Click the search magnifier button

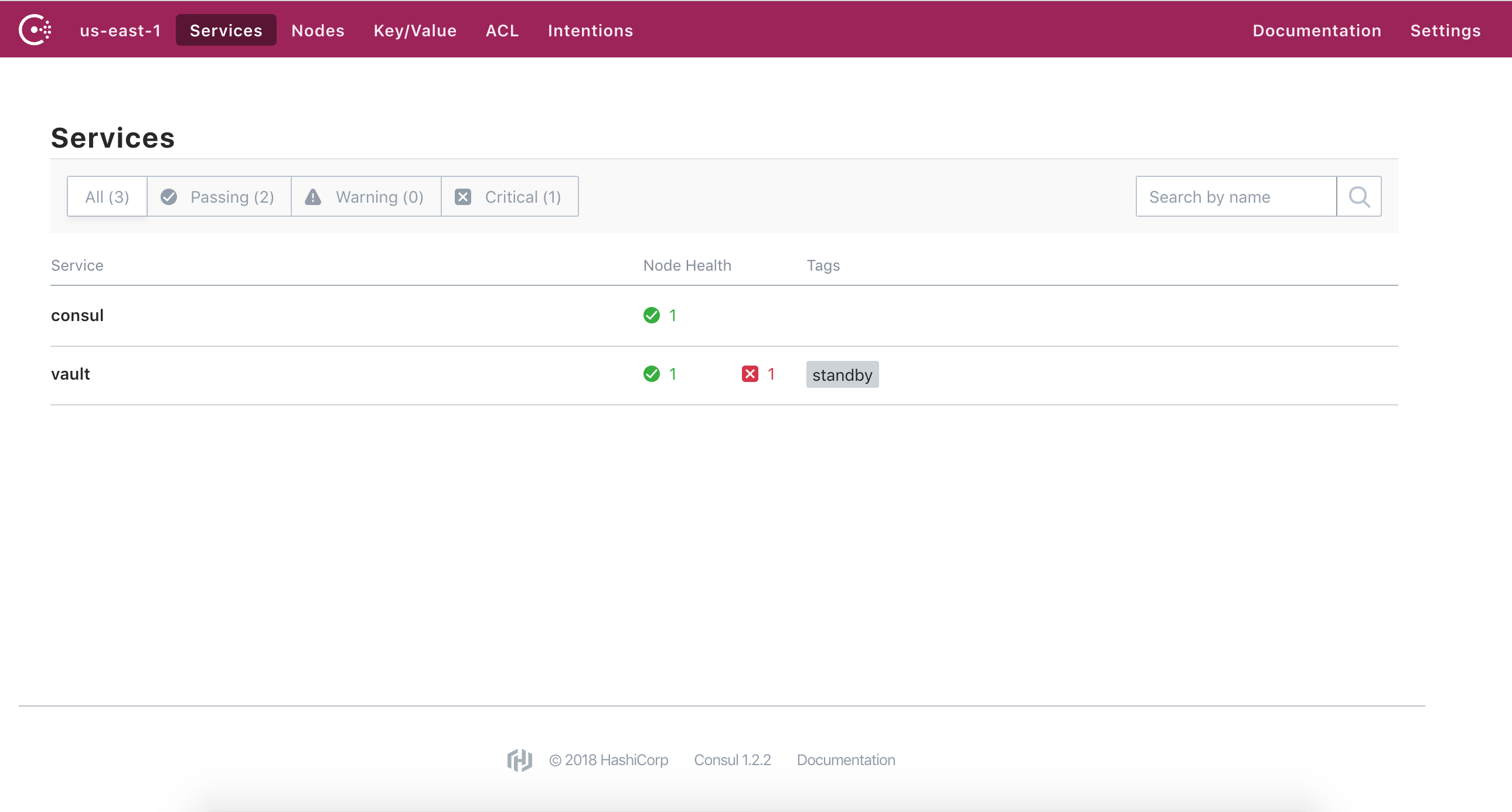click(1359, 196)
